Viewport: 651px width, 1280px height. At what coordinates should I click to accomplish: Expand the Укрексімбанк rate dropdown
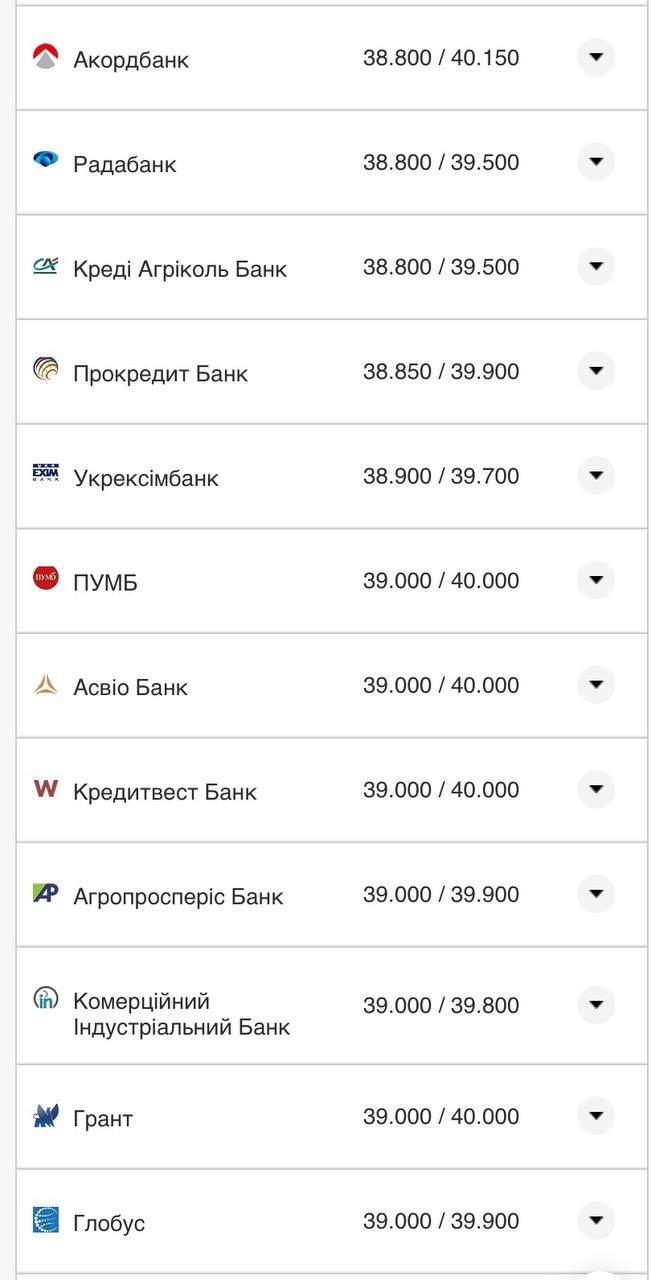point(596,476)
